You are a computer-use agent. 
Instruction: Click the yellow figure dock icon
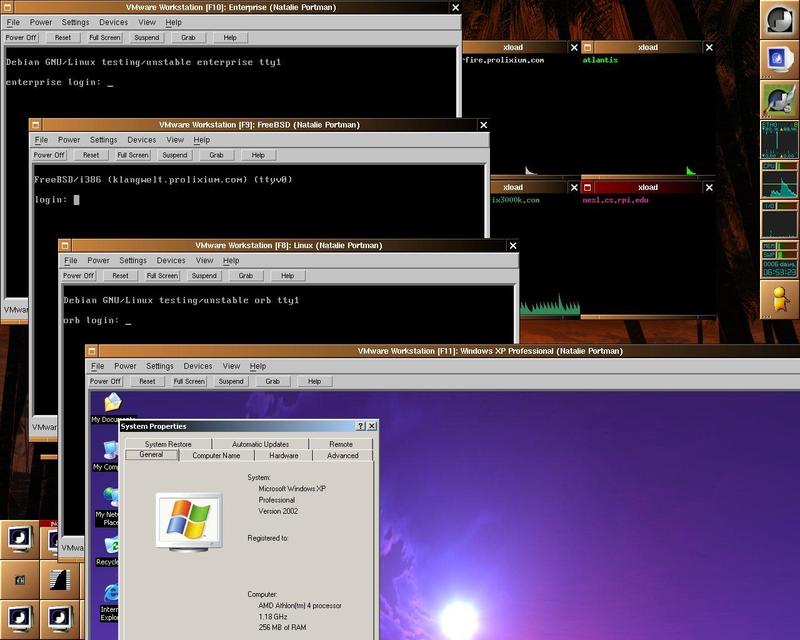(779, 298)
